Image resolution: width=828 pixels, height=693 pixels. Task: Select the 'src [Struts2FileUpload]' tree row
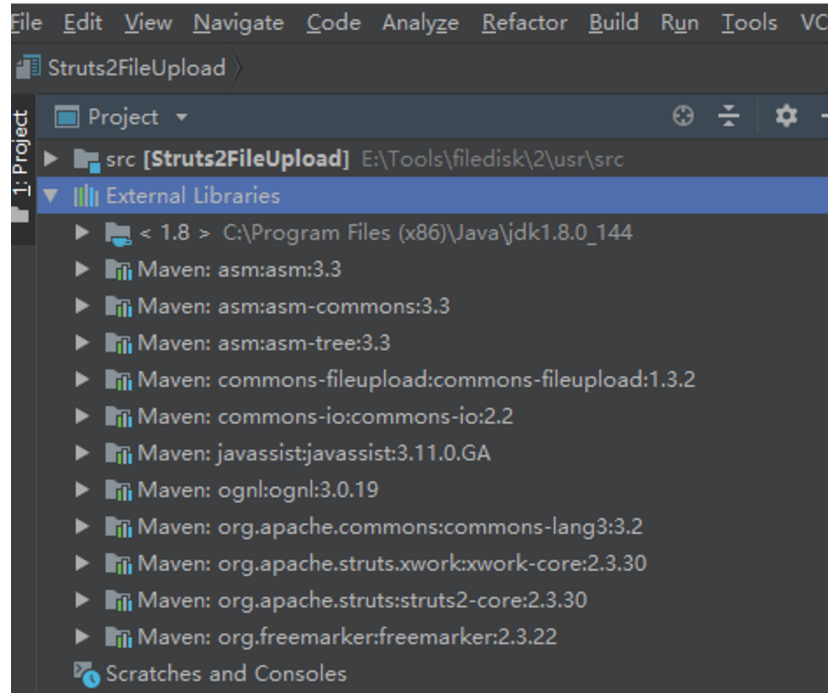point(432,158)
